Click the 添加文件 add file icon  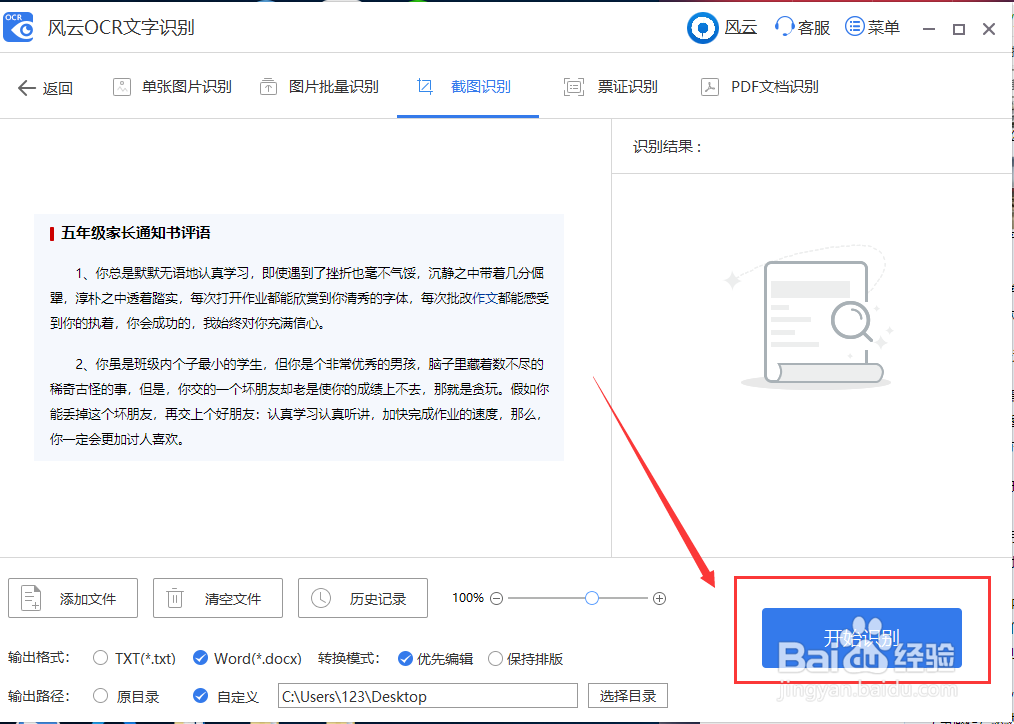[x=33, y=598]
